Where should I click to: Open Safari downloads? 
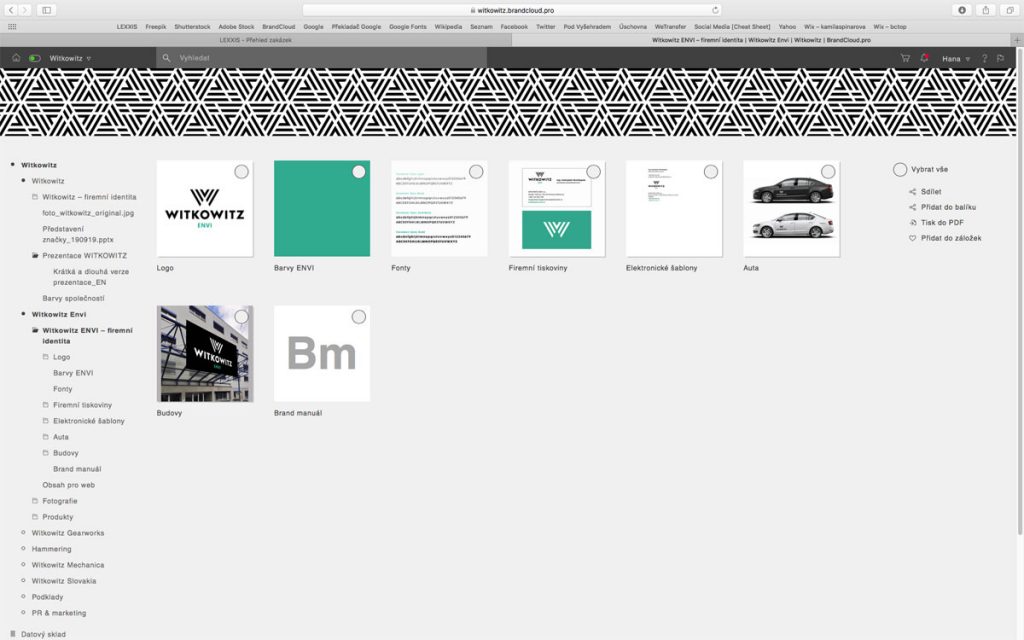click(x=961, y=10)
